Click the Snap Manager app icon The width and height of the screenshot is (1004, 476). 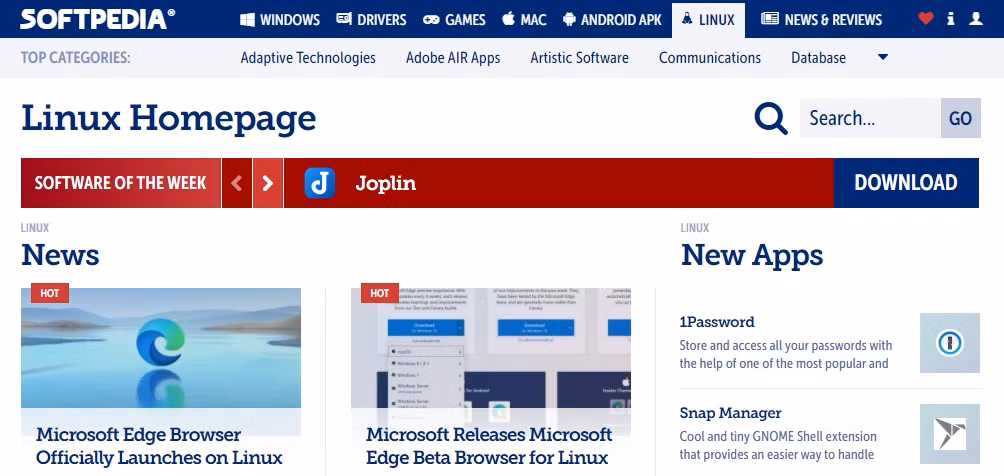(950, 434)
